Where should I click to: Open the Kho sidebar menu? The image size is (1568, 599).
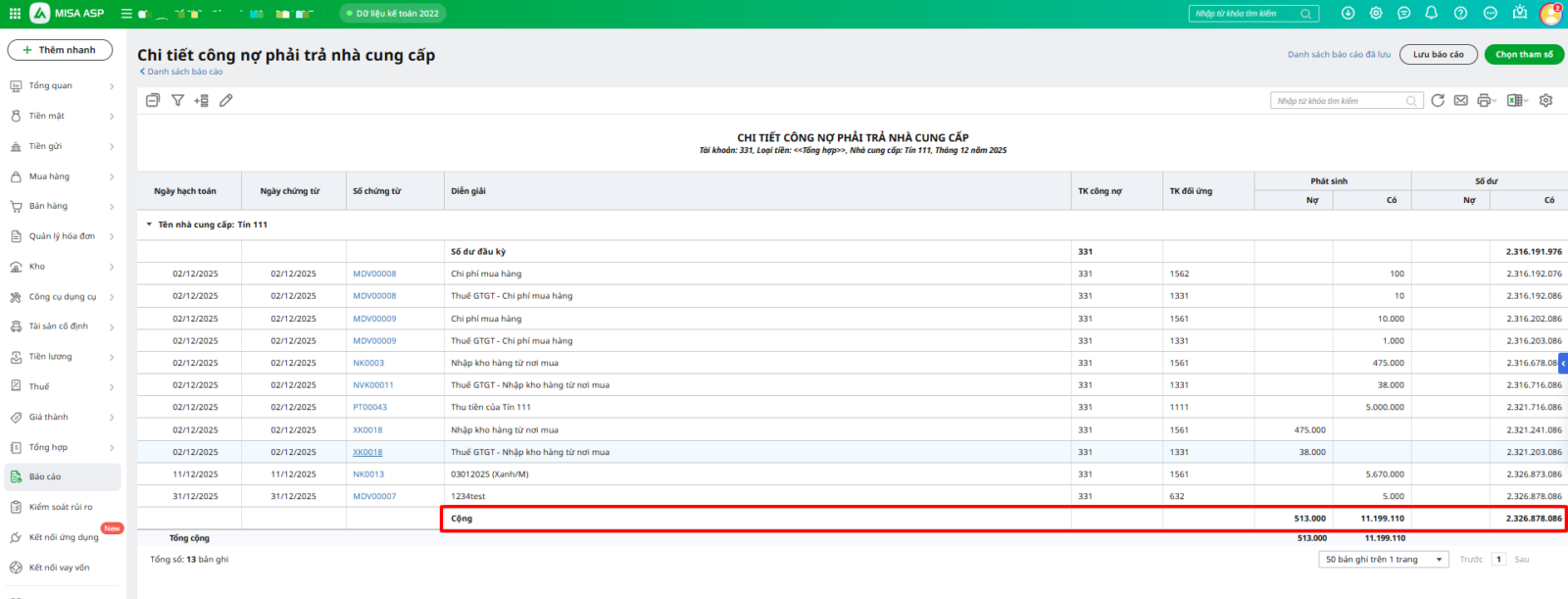(x=63, y=267)
